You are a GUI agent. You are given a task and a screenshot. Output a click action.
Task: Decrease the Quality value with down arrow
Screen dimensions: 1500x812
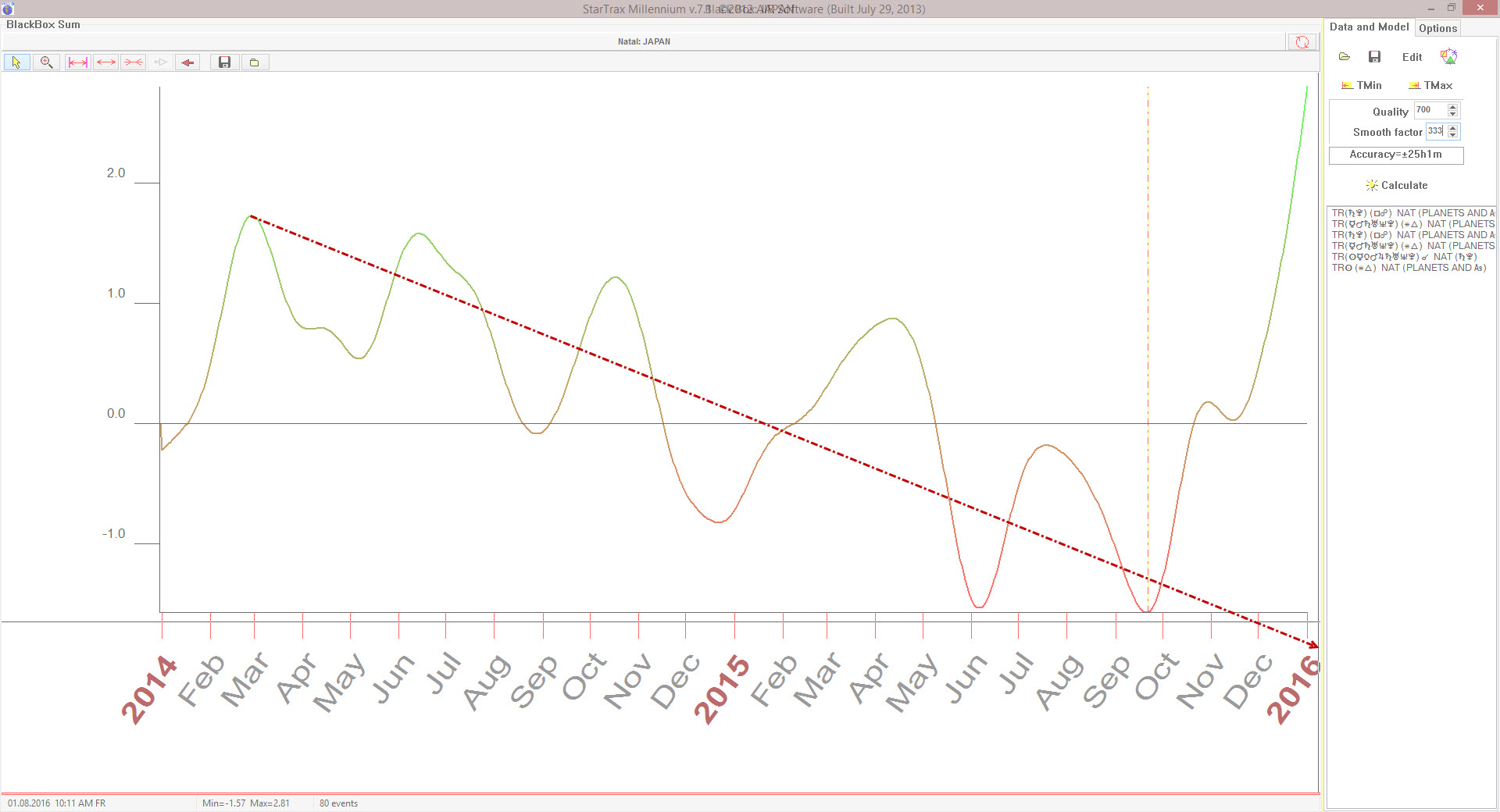(x=1453, y=115)
